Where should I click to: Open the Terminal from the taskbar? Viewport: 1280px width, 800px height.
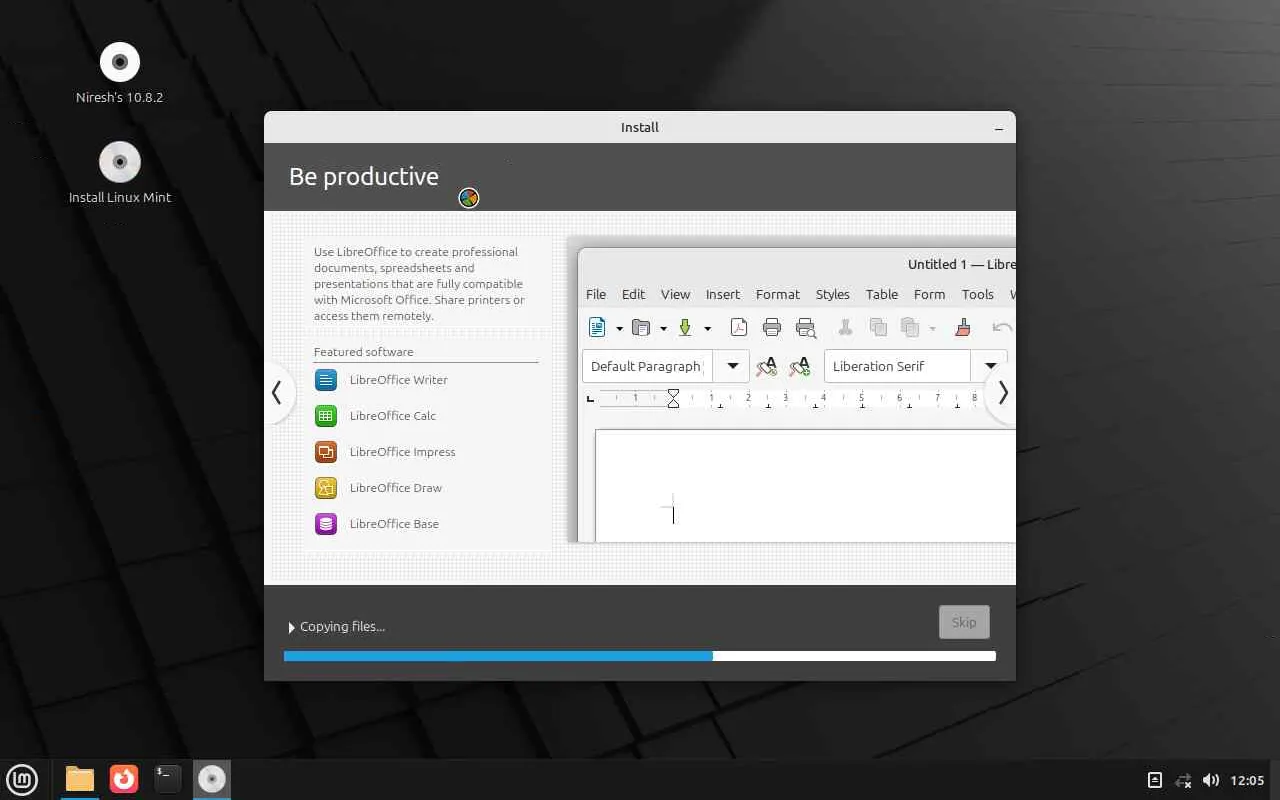coord(168,778)
